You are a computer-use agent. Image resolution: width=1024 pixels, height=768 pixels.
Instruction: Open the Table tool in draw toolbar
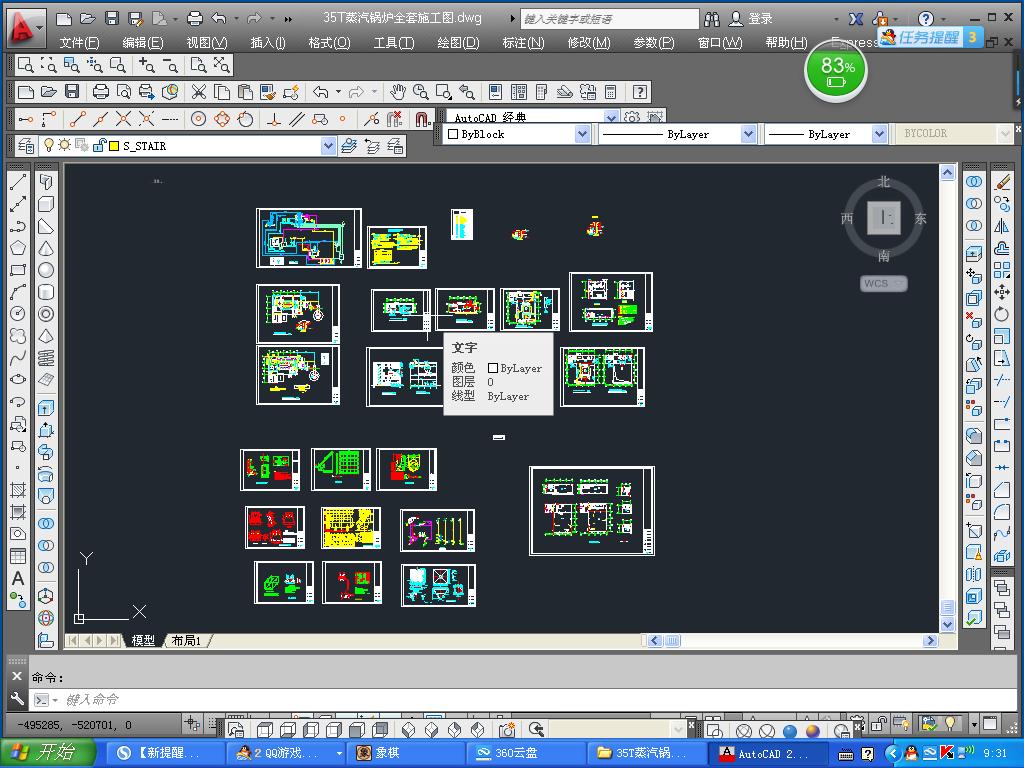click(x=18, y=556)
